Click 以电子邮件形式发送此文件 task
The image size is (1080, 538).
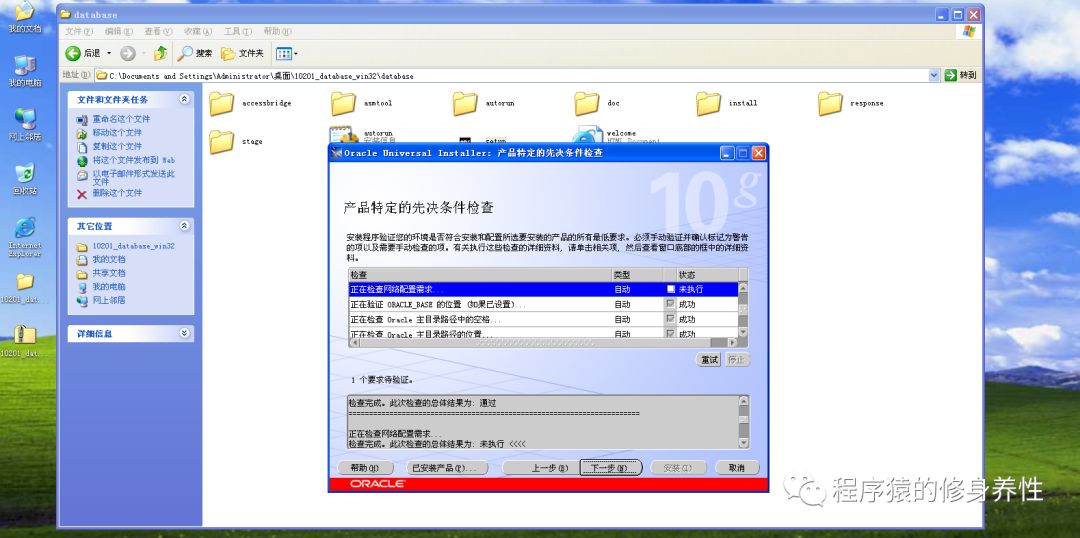tap(134, 177)
